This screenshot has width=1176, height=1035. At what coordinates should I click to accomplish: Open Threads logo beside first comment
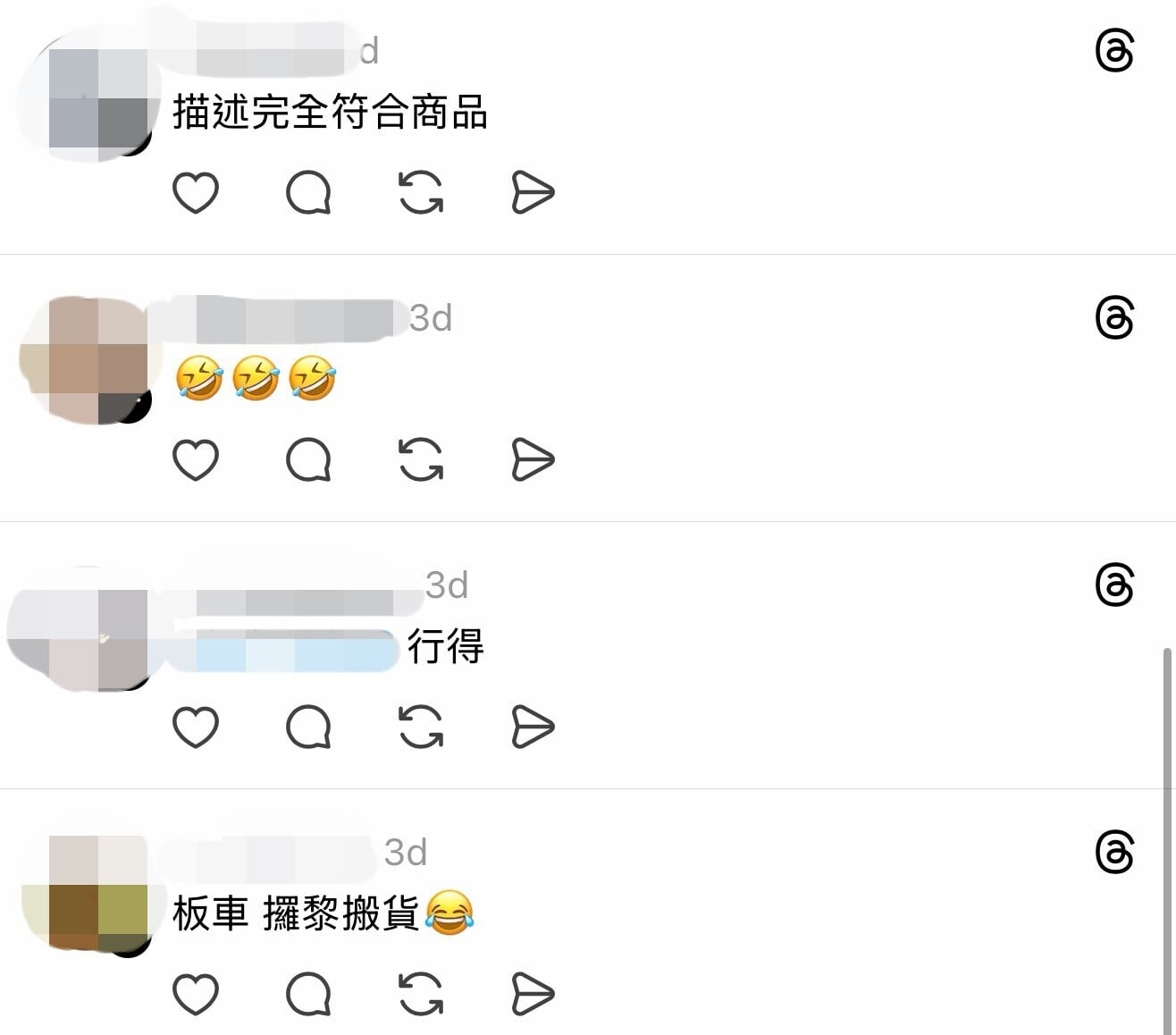[x=1114, y=51]
